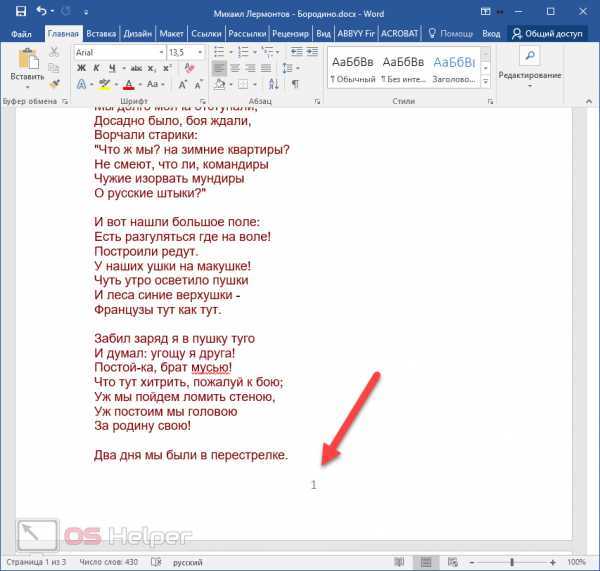
Task: Click the Format Painter brush icon
Action: click(x=53, y=84)
